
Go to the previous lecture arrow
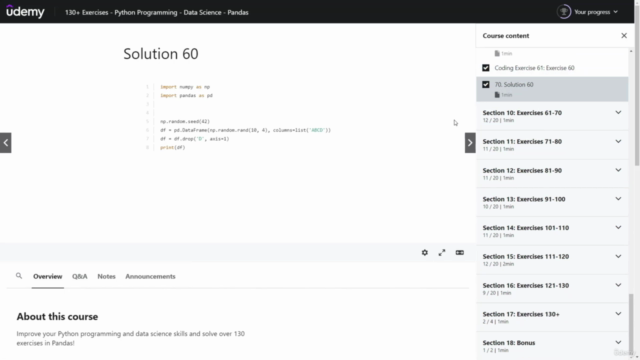click(6, 143)
